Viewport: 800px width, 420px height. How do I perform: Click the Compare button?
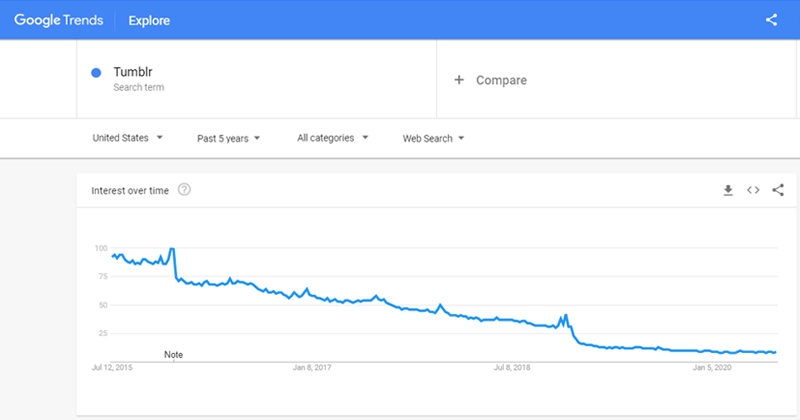(x=490, y=80)
